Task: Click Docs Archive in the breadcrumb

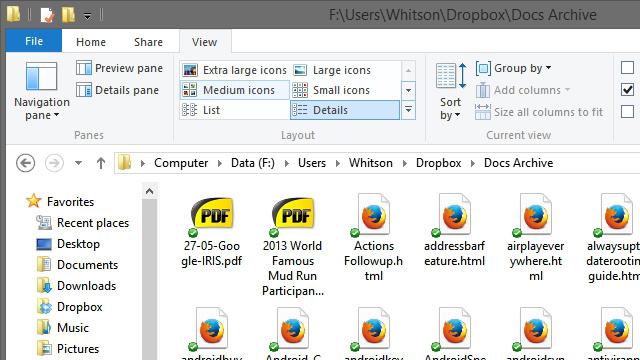Action: (518, 163)
